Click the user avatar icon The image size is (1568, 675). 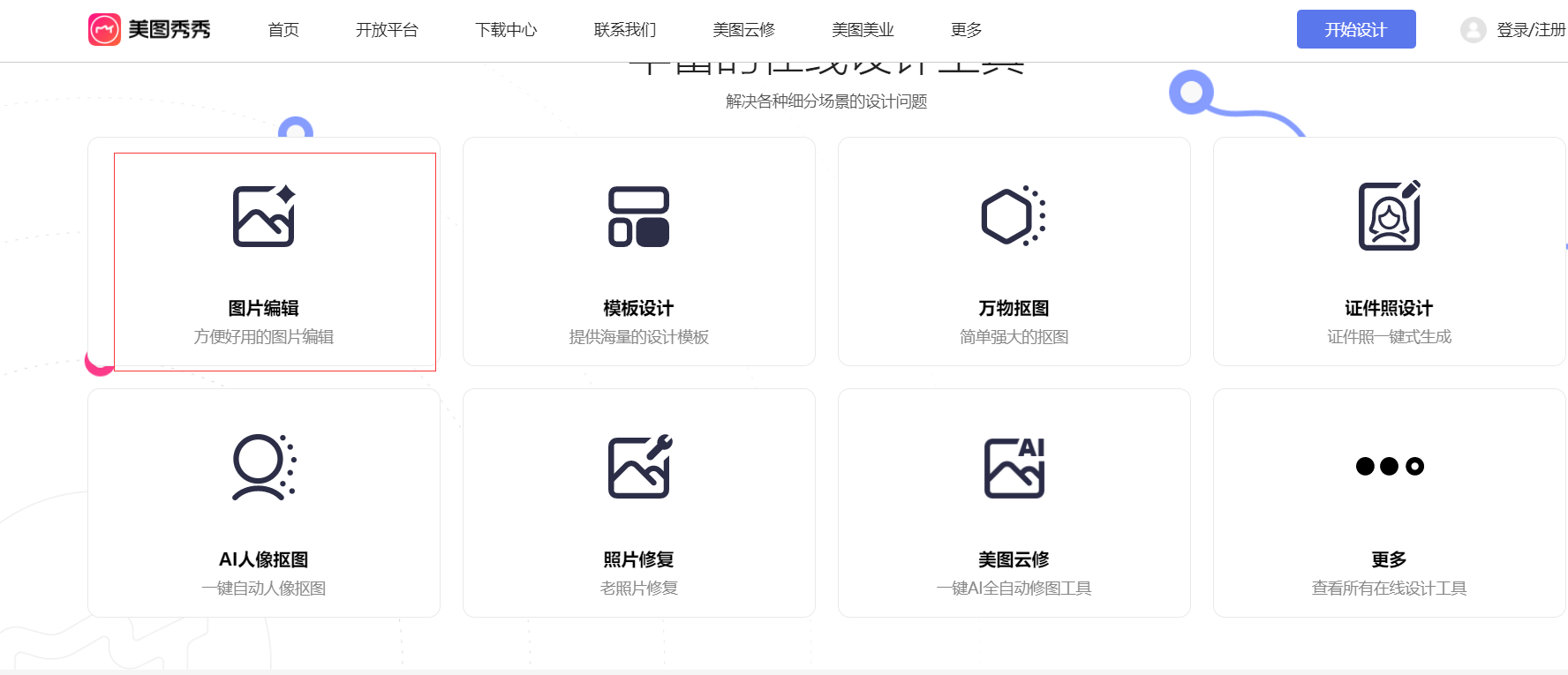coord(1473,30)
